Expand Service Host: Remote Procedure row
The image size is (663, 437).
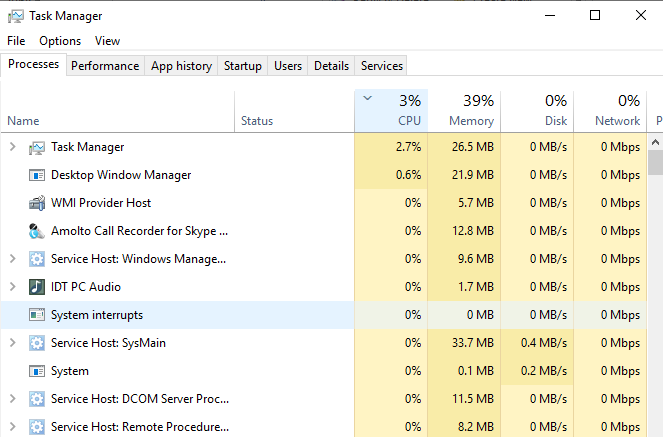(13, 427)
